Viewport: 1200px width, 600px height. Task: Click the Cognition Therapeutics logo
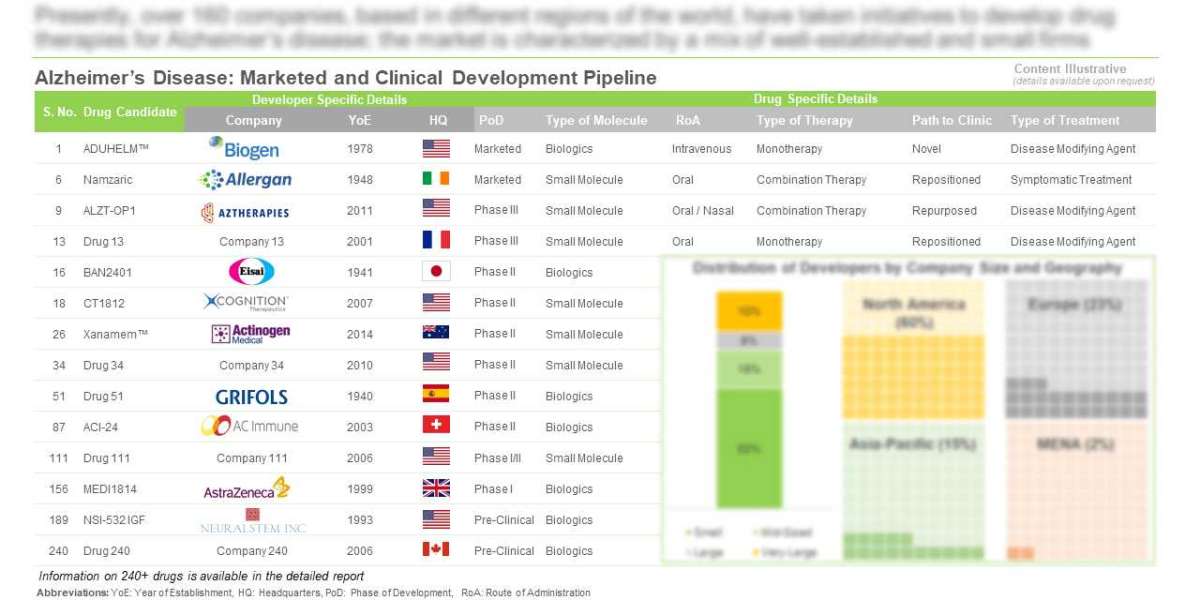(245, 303)
